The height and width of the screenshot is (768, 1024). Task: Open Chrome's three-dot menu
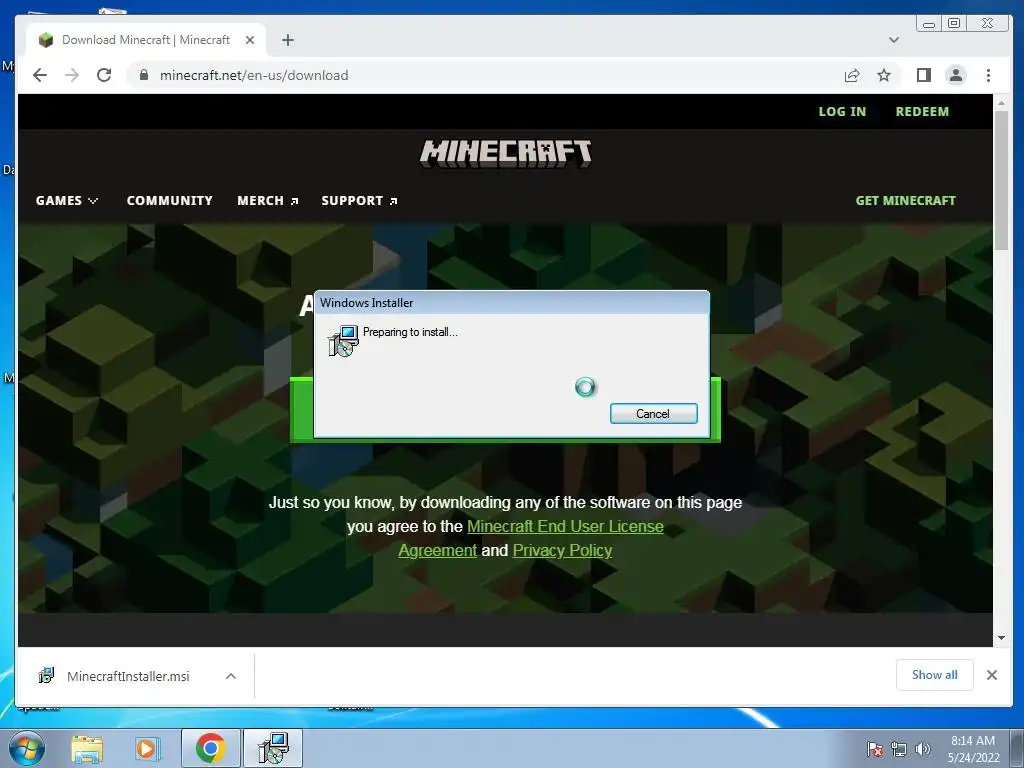point(988,75)
